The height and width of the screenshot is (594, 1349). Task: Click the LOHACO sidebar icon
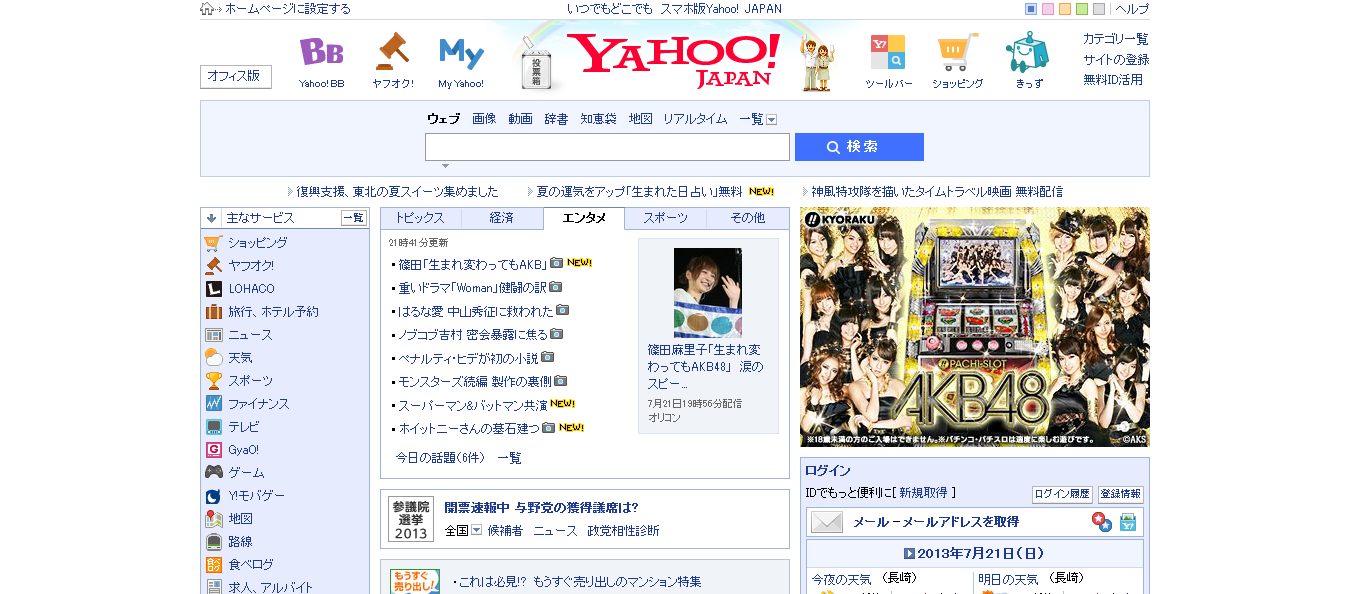pyautogui.click(x=213, y=289)
